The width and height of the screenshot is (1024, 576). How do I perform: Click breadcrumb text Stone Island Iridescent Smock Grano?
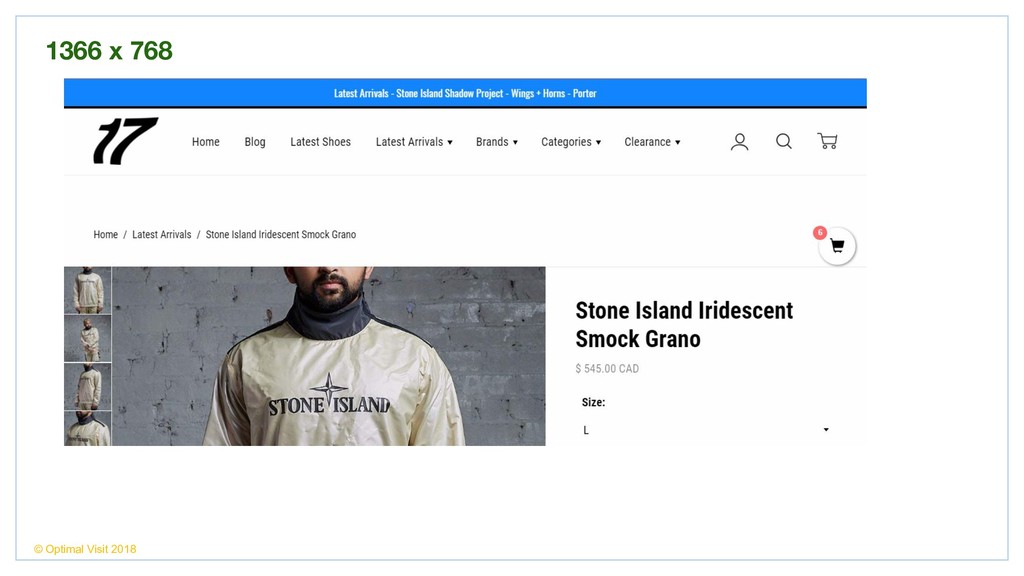tap(281, 234)
